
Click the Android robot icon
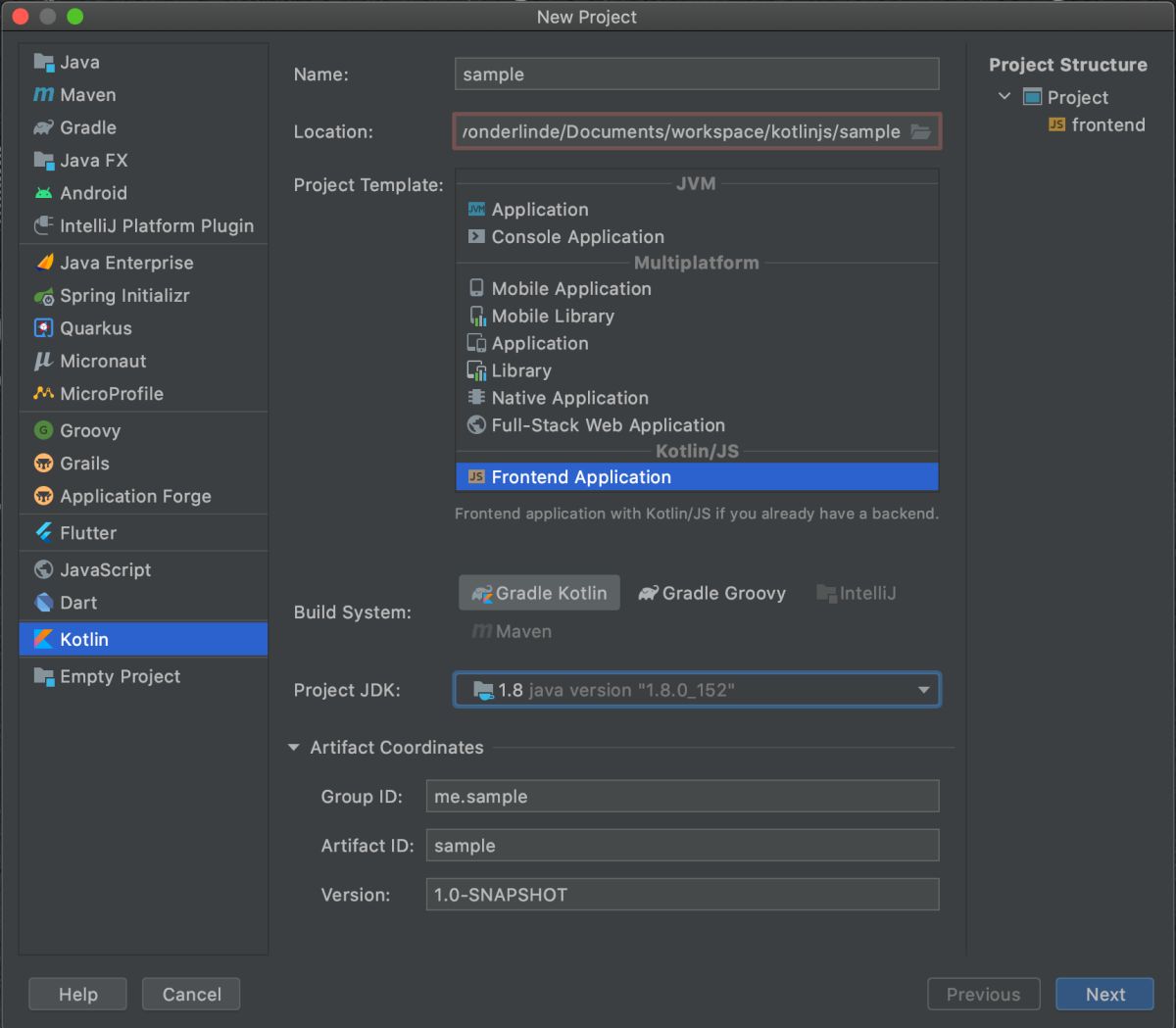[x=43, y=193]
